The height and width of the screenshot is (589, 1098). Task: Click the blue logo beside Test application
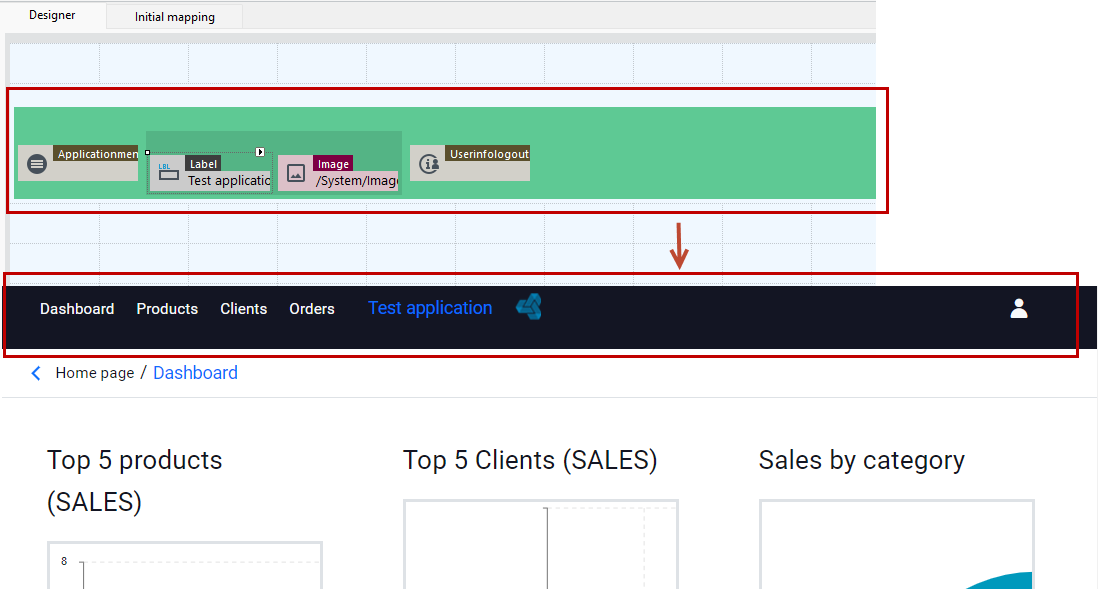[x=529, y=307]
